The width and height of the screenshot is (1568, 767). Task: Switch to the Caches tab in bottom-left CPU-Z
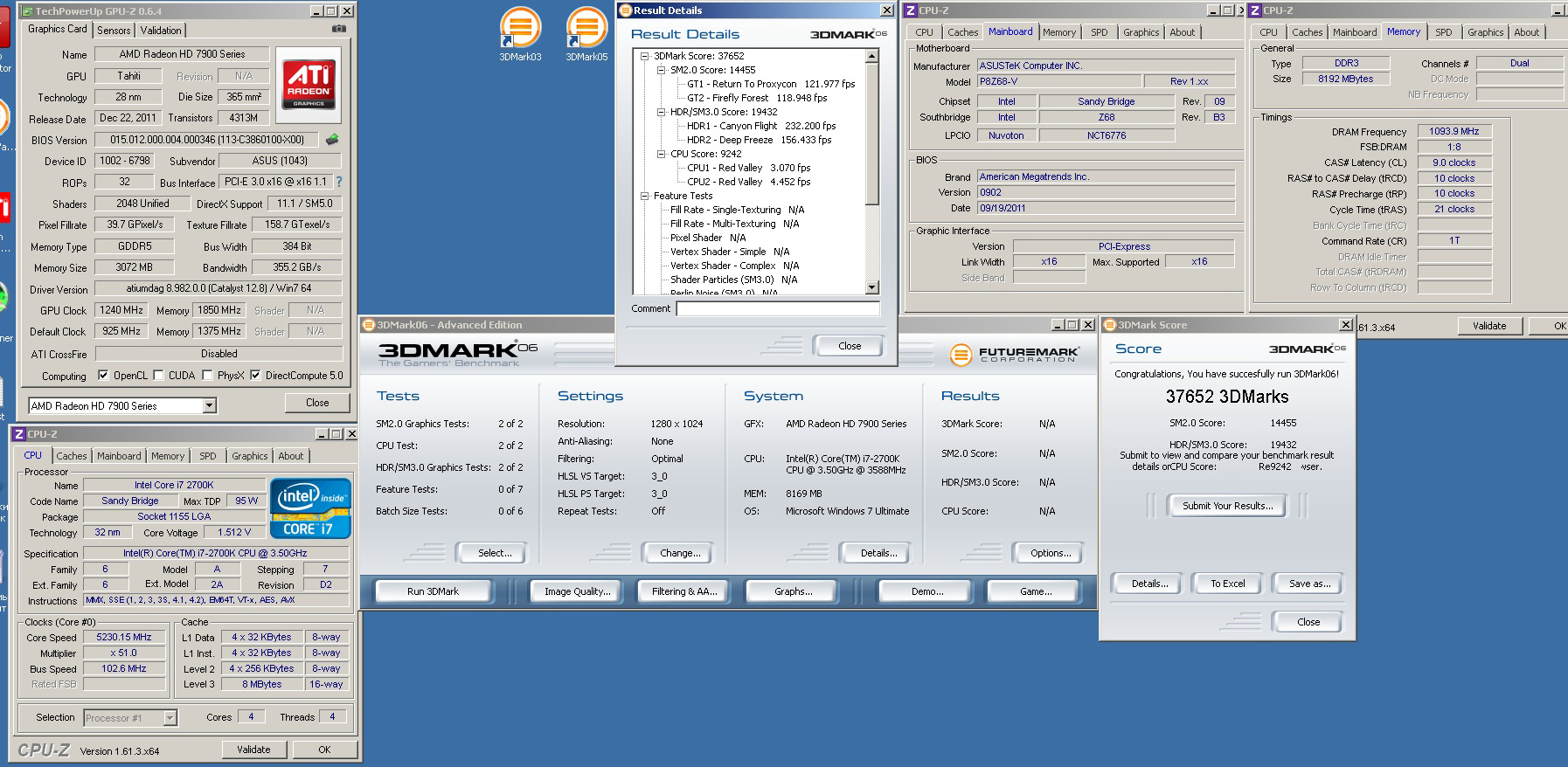click(x=72, y=456)
